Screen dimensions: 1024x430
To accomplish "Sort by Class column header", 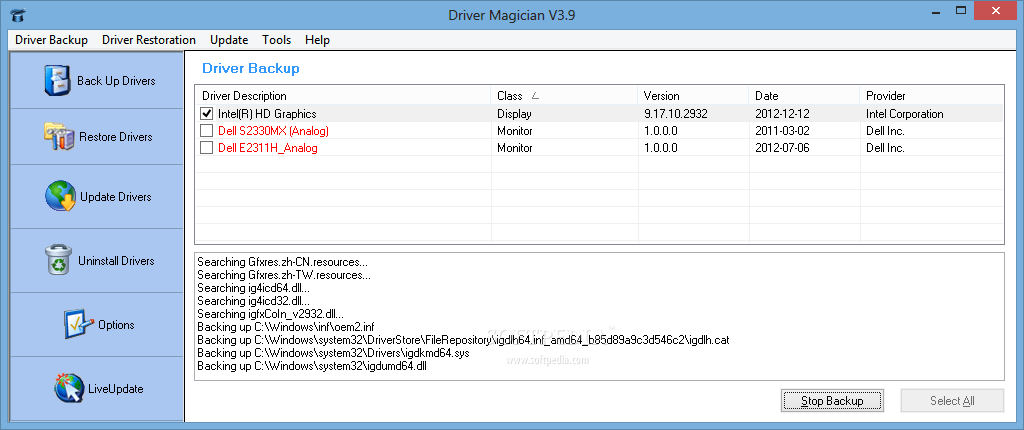I will tap(565, 95).
